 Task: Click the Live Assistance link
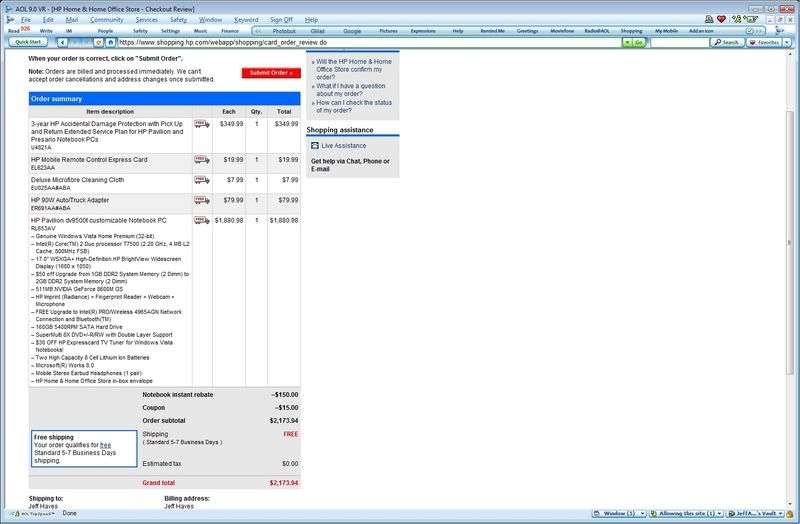pos(343,145)
